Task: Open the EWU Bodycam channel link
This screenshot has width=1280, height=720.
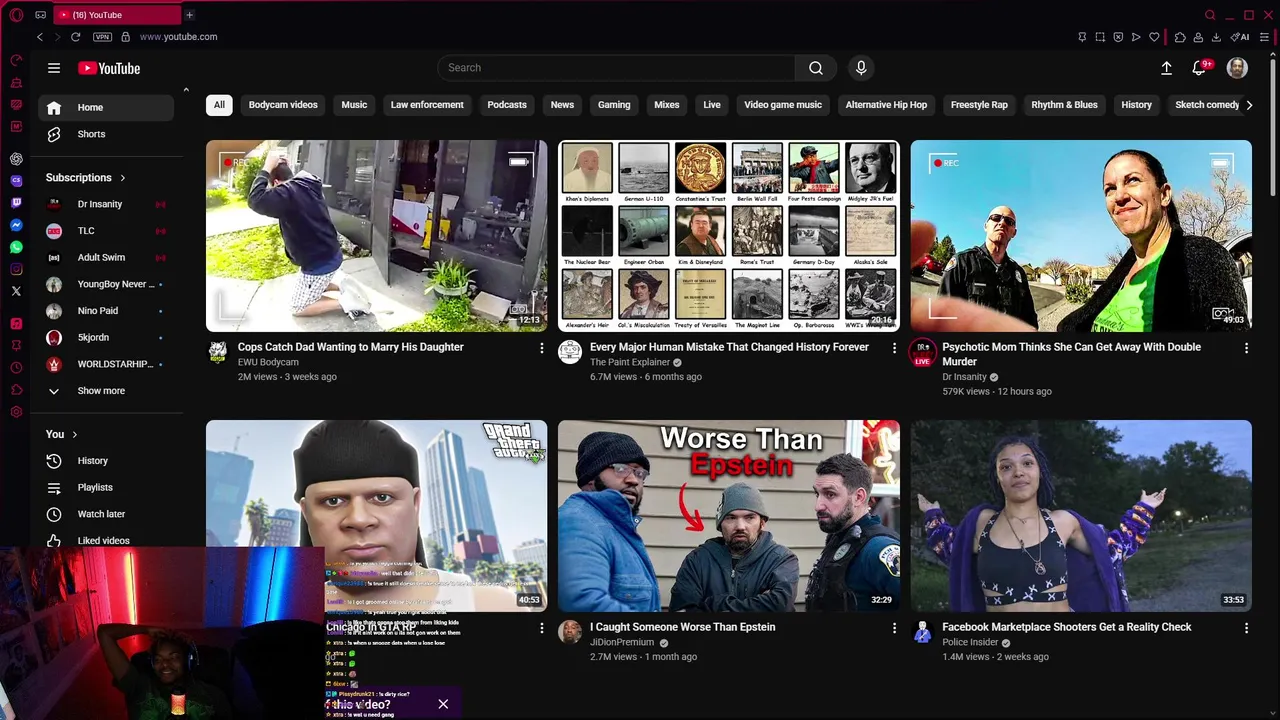Action: click(268, 362)
